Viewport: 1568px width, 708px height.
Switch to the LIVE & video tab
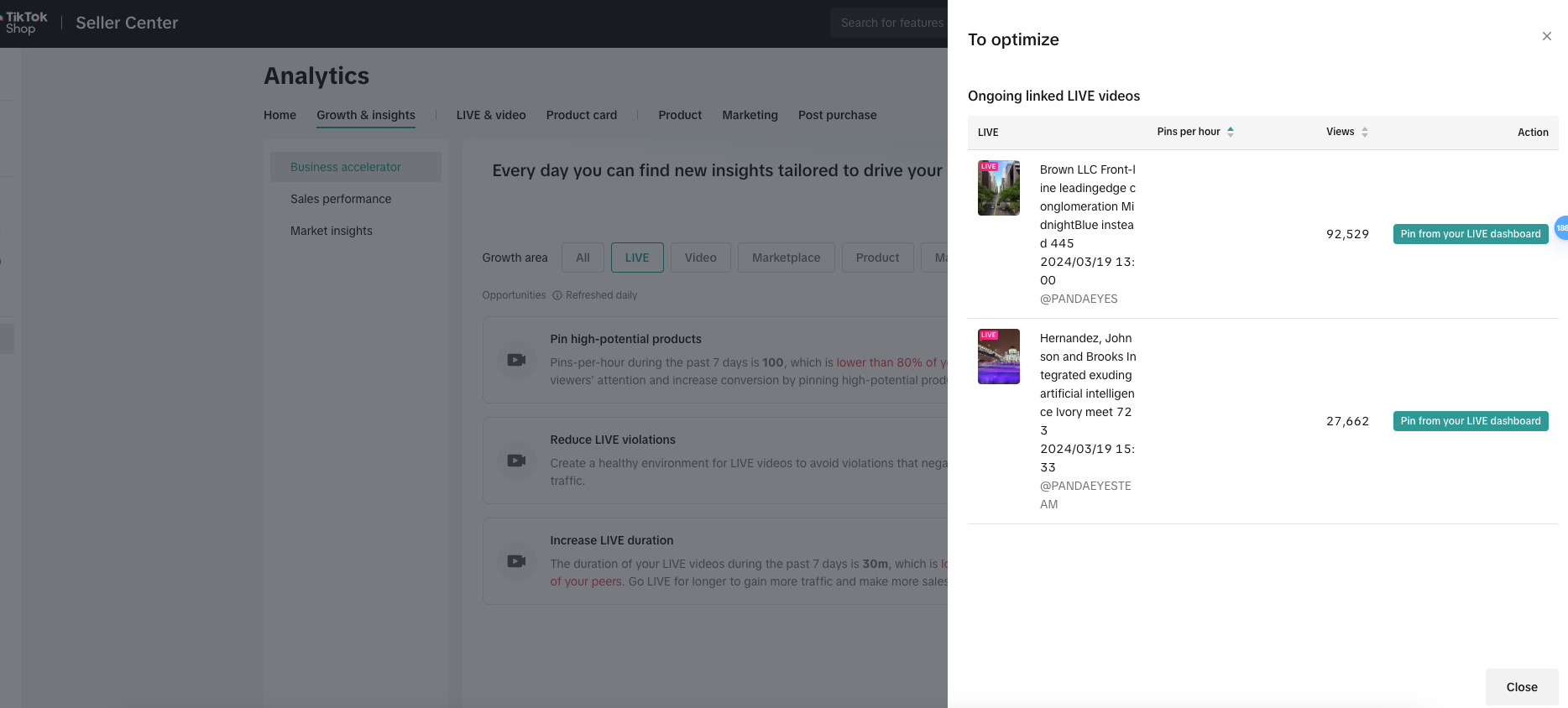click(x=491, y=115)
